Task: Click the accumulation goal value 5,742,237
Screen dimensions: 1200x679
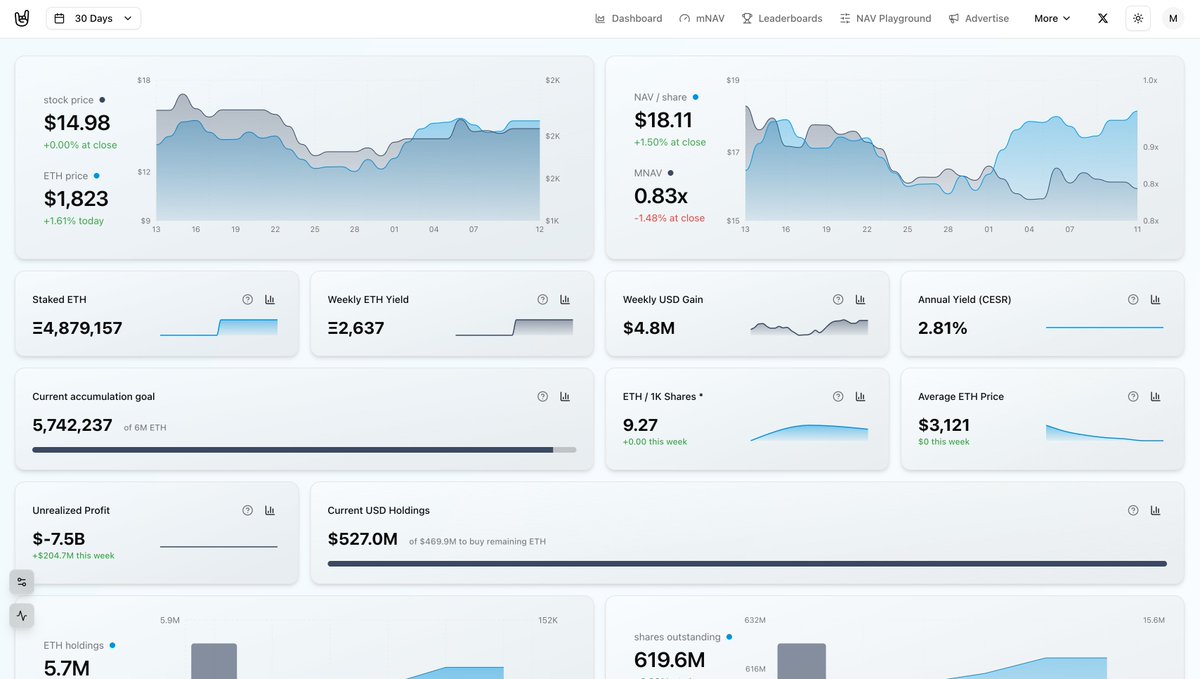Action: point(72,425)
